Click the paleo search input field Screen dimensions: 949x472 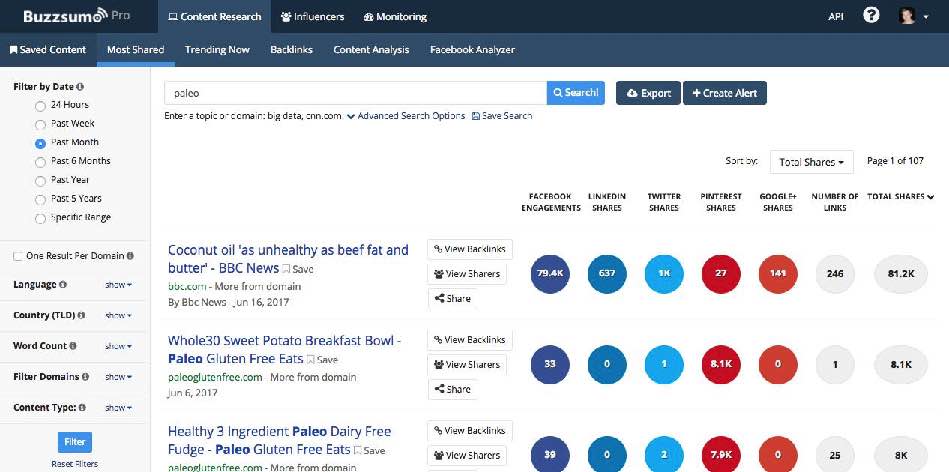pos(355,93)
